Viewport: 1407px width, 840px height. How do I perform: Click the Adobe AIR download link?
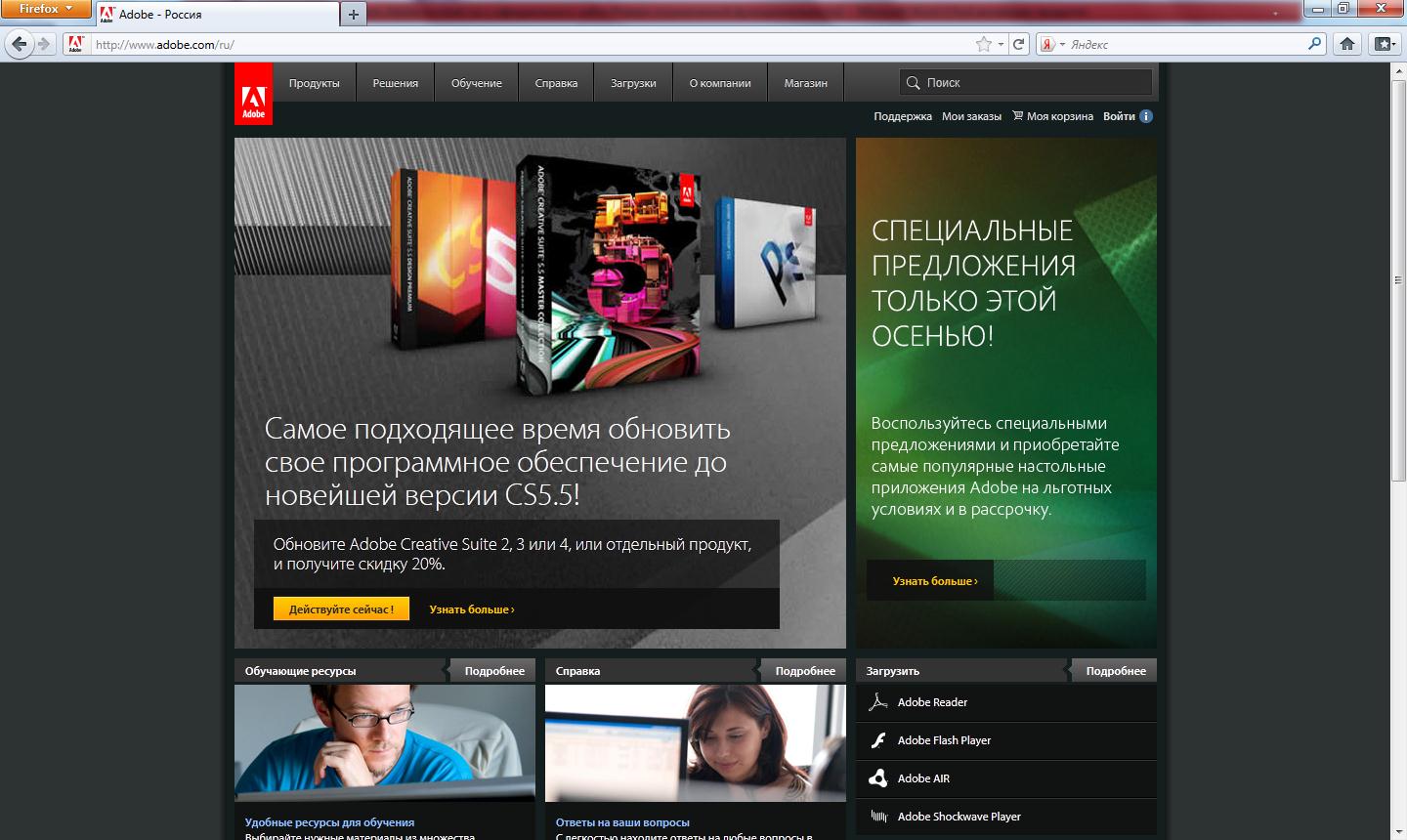point(923,778)
